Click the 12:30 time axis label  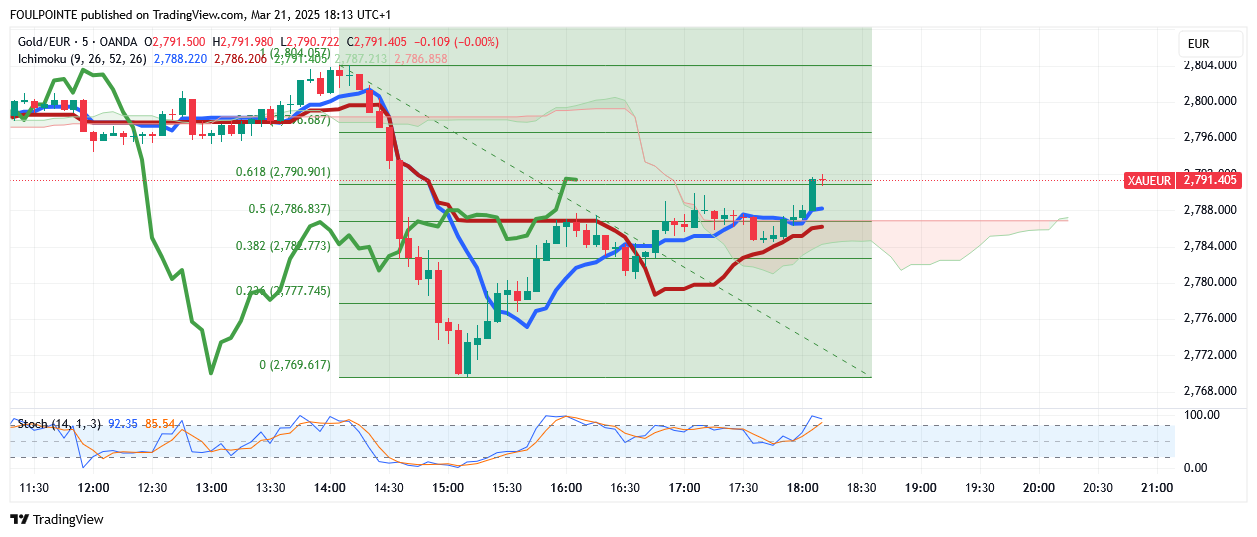(x=152, y=488)
